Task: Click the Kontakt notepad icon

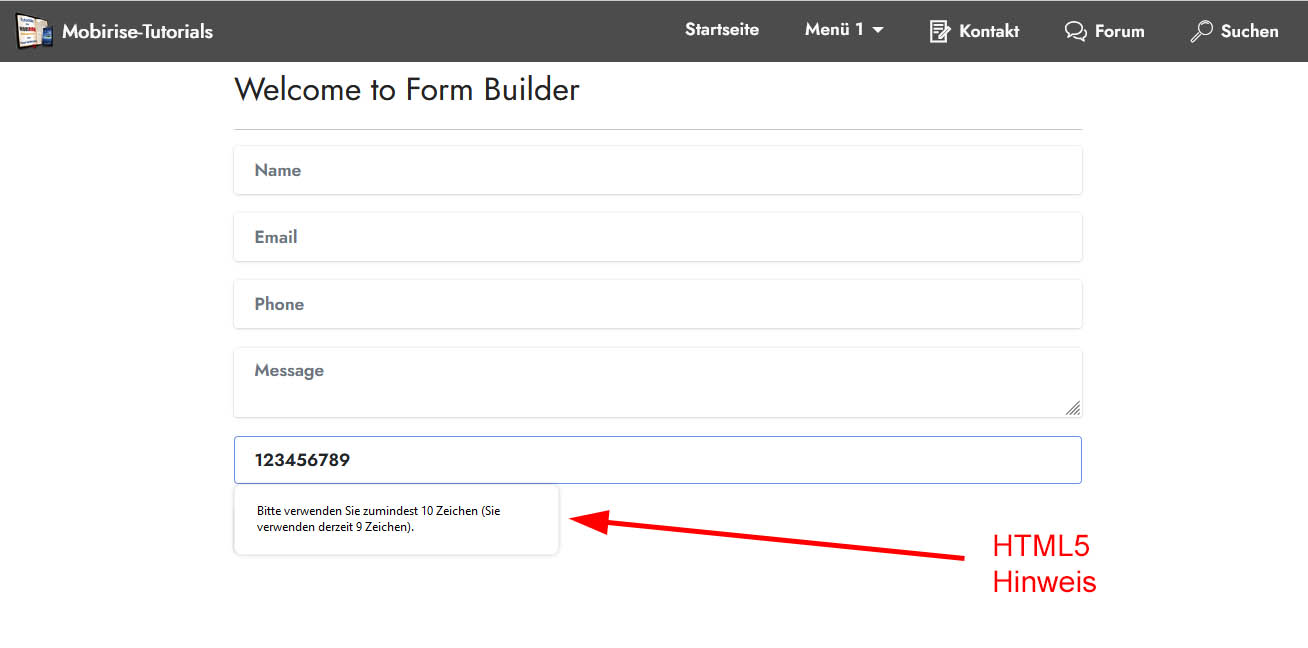Action: [x=939, y=31]
